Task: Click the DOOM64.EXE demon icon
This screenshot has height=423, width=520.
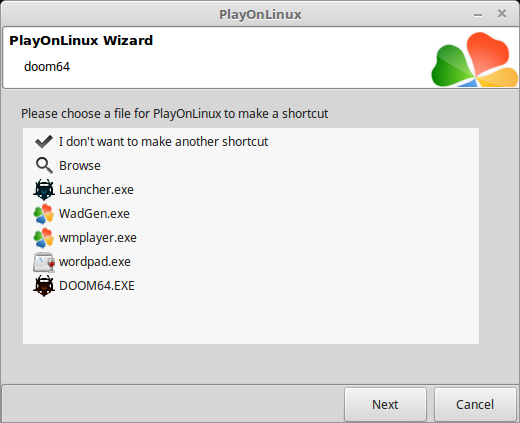Action: [x=44, y=286]
